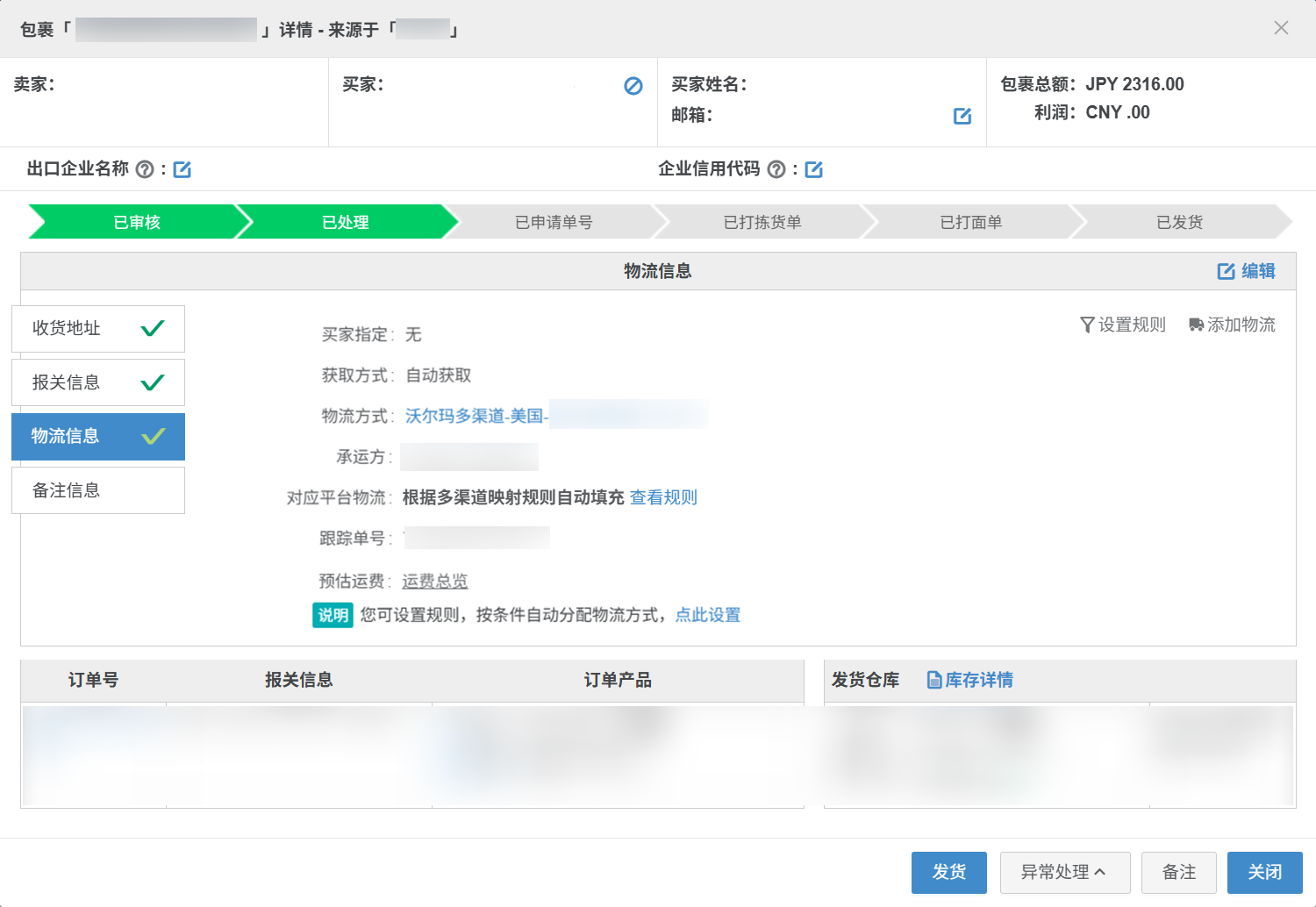Select the 收货地址 side tab
The height and width of the screenshot is (907, 1316).
(x=98, y=329)
